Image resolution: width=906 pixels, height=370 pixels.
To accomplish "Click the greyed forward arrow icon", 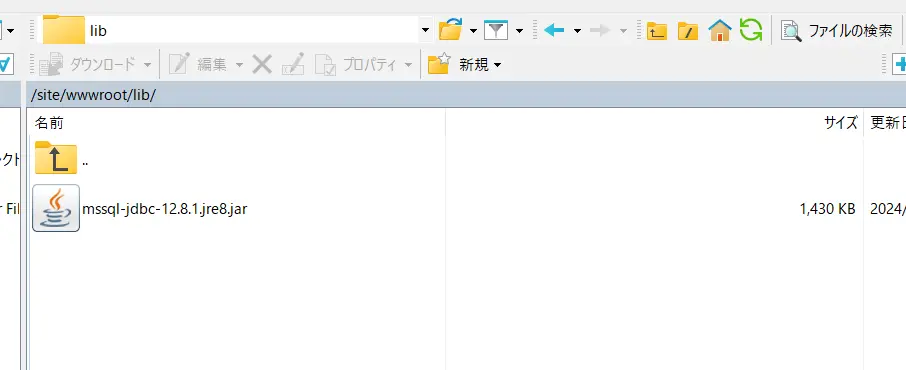I will pyautogui.click(x=600, y=30).
